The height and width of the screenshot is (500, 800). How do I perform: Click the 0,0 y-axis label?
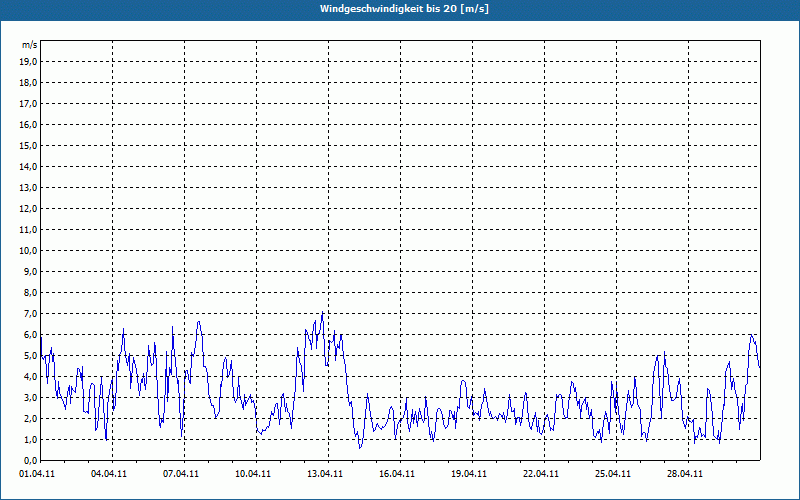31,460
